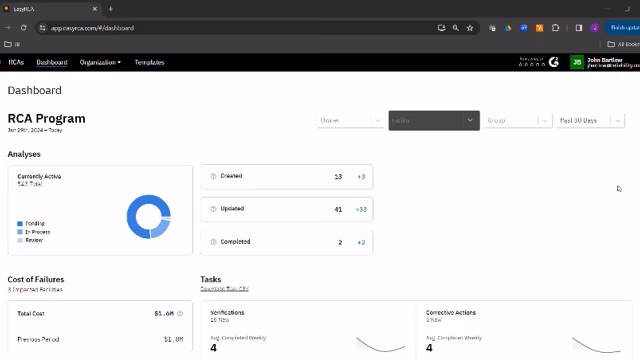Open the Group filter dropdown
The width and height of the screenshot is (640, 360).
(x=517, y=120)
